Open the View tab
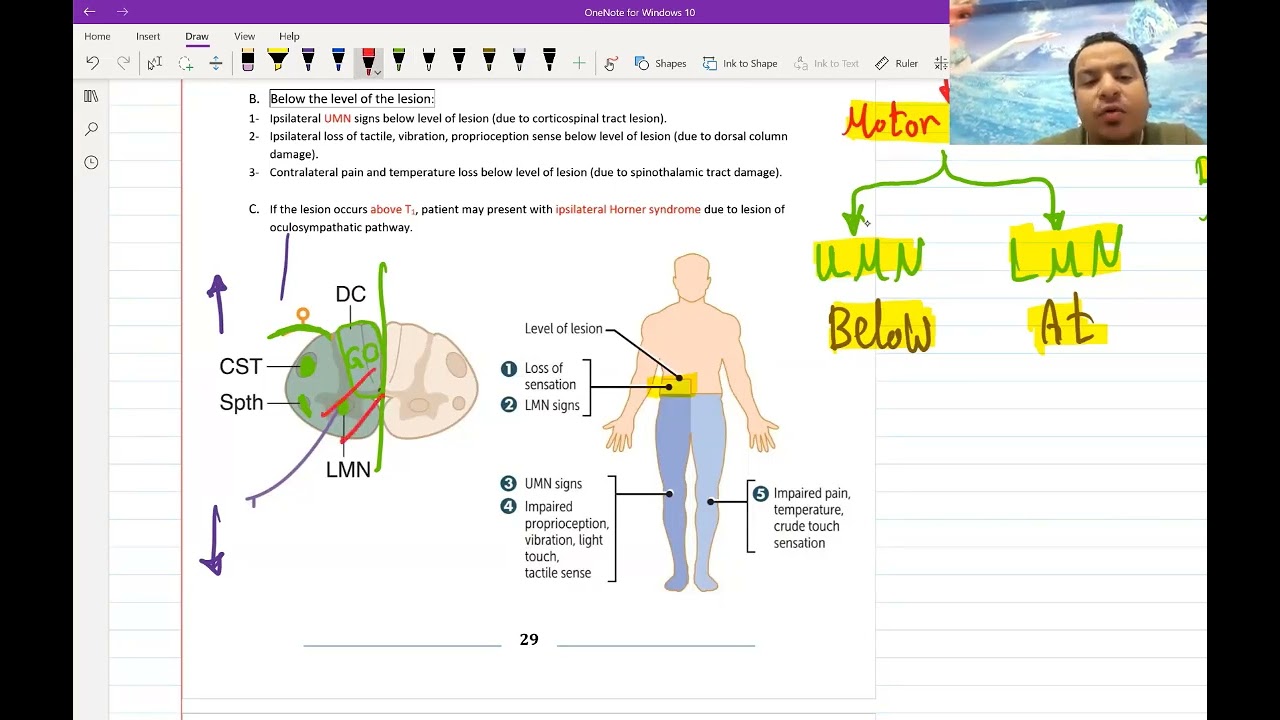This screenshot has height=720, width=1280. 244,36
